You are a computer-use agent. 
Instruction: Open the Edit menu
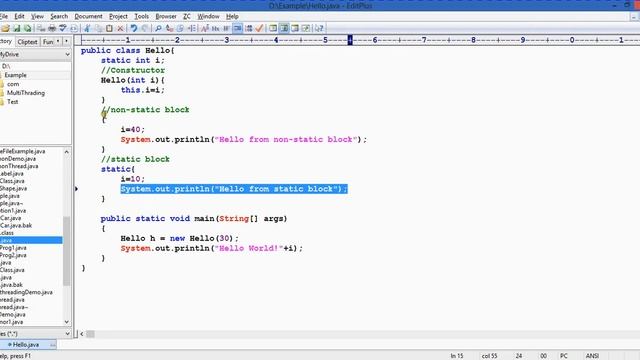19,16
